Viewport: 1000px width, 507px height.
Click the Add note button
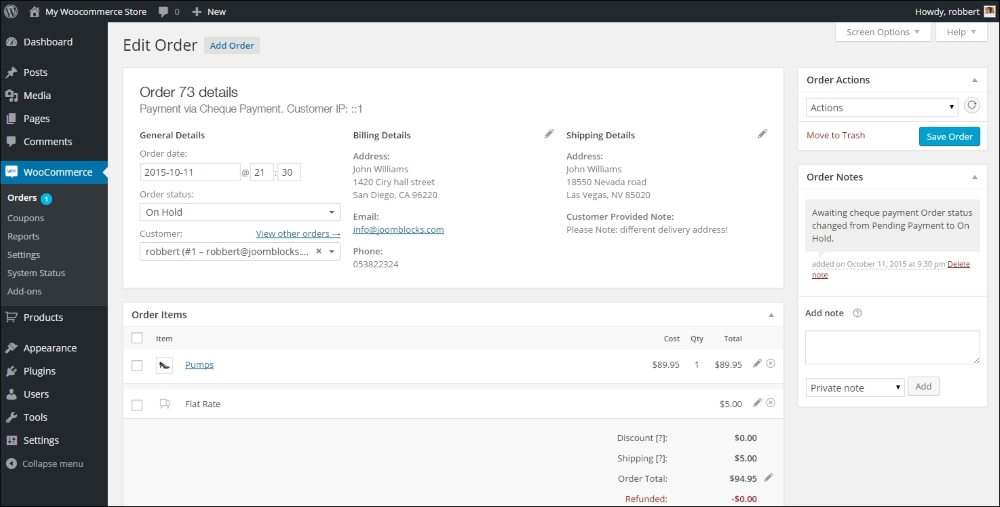click(x=923, y=386)
